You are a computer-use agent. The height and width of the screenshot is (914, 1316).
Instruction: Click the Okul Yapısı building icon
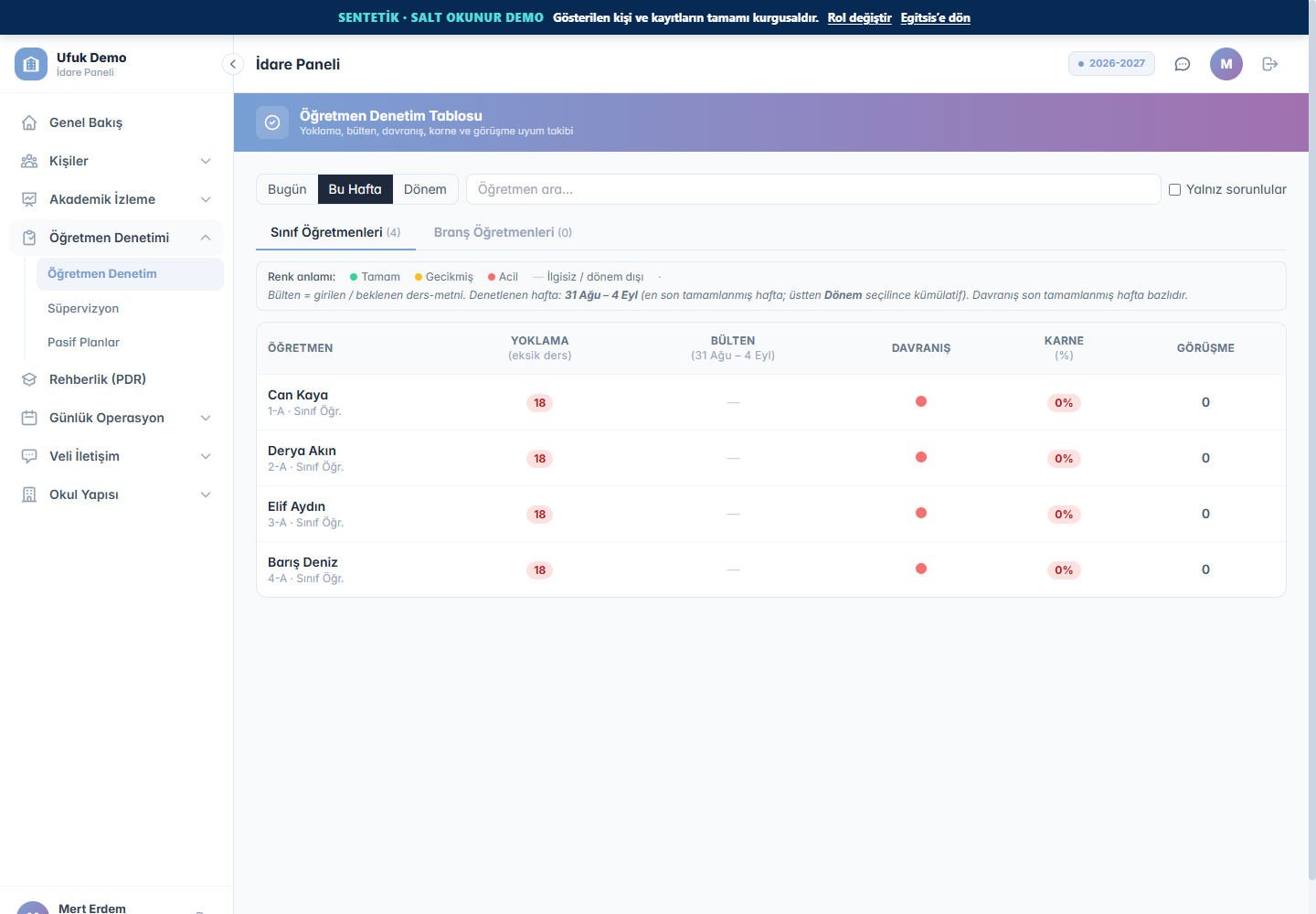(29, 494)
